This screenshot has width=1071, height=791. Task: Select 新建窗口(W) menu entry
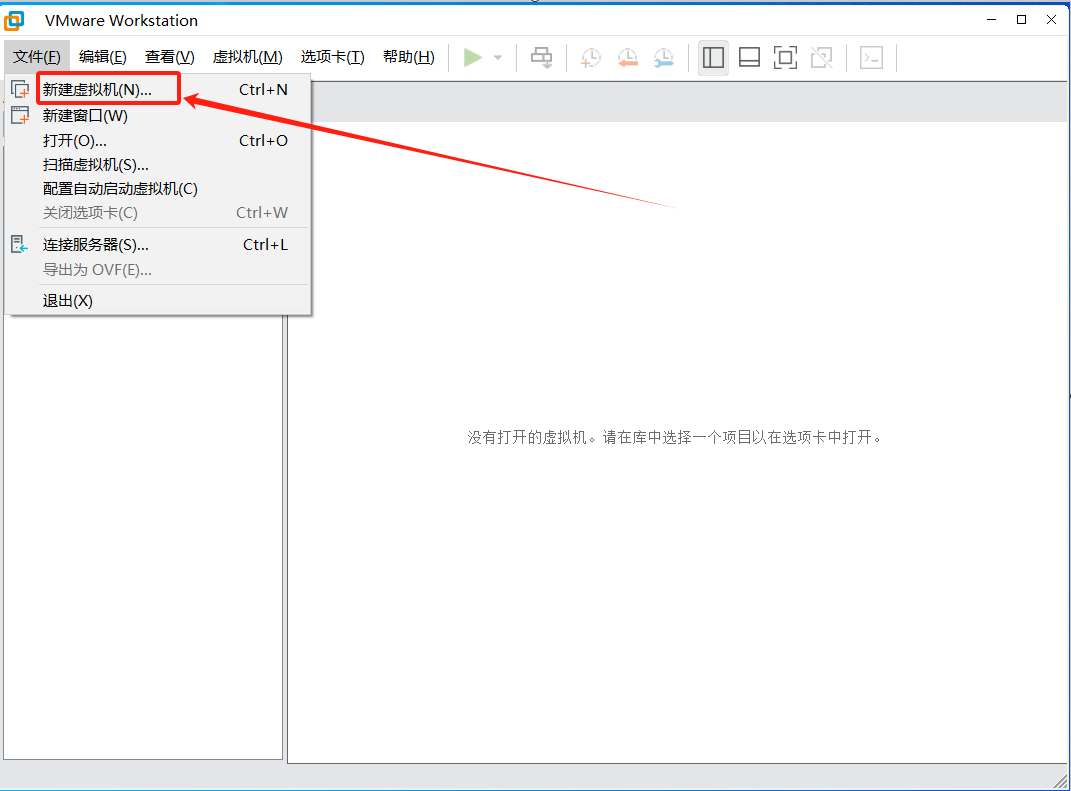[x=158, y=115]
